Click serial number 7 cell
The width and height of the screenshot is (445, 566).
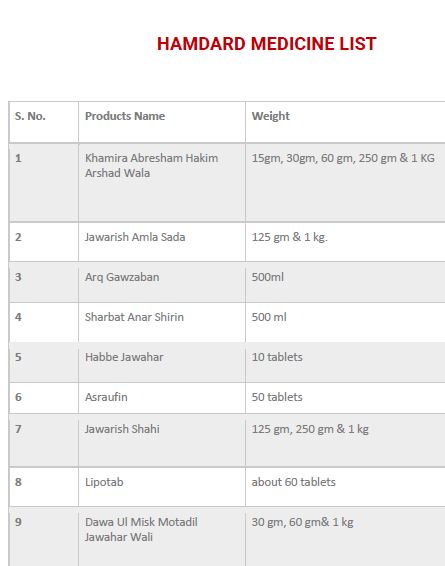(x=44, y=440)
